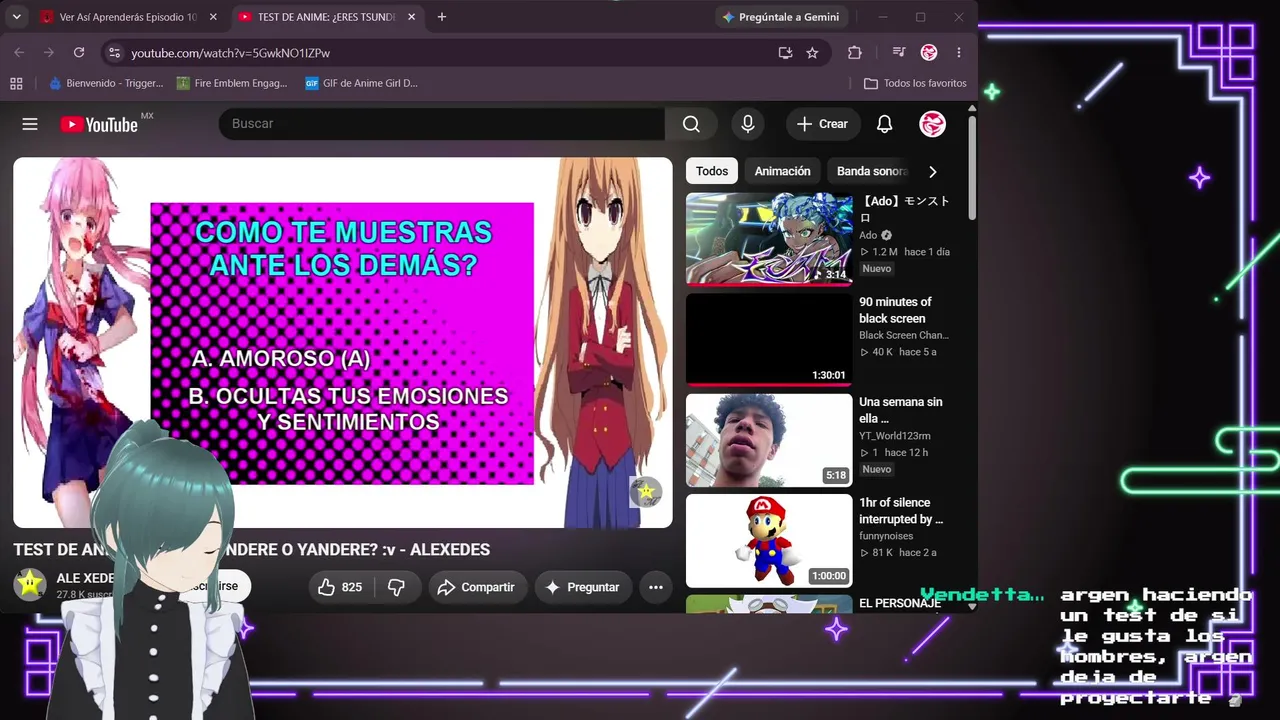Open the Ado モンスト video thumbnail
The width and height of the screenshot is (1280, 720).
point(769,239)
